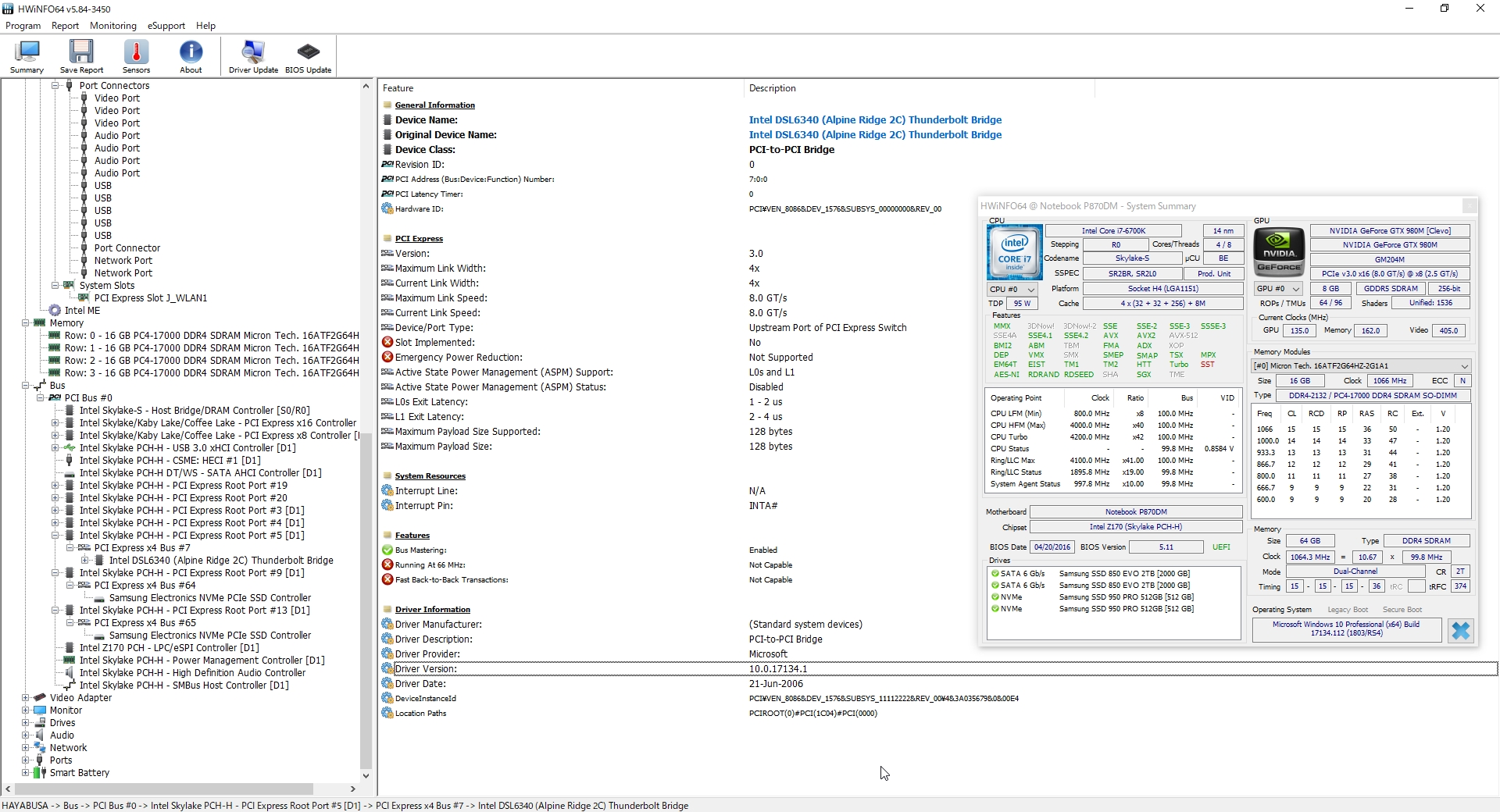Viewport: 1500px width, 812px height.
Task: Click the tree panel horizontal scrollbar
Action: [x=164, y=789]
